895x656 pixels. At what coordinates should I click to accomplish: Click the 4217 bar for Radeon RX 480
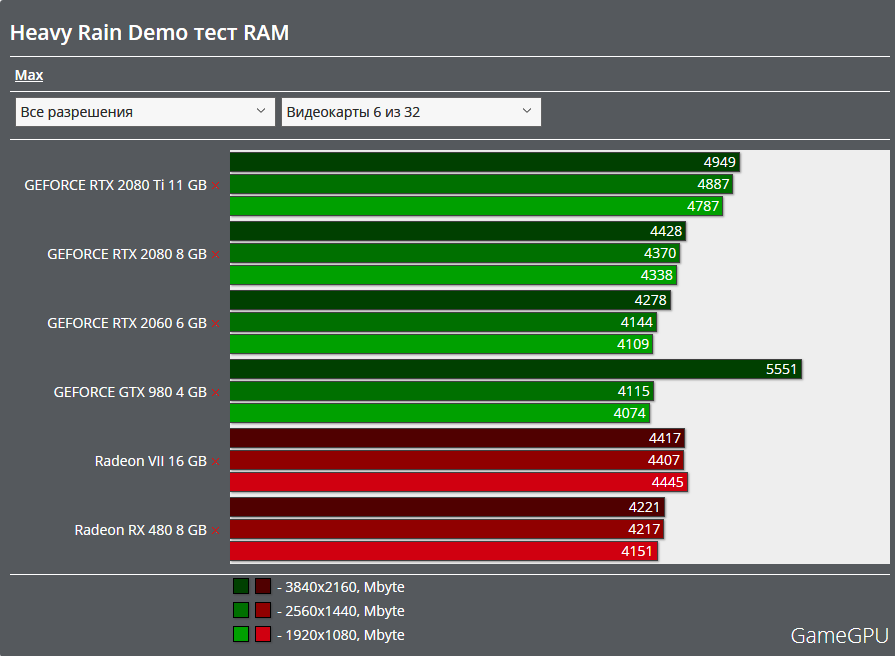tap(447, 529)
